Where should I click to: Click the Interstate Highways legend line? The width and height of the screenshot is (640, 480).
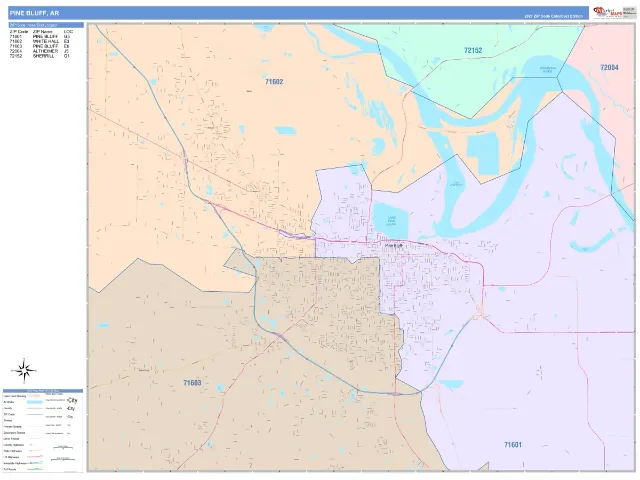click(x=36, y=463)
